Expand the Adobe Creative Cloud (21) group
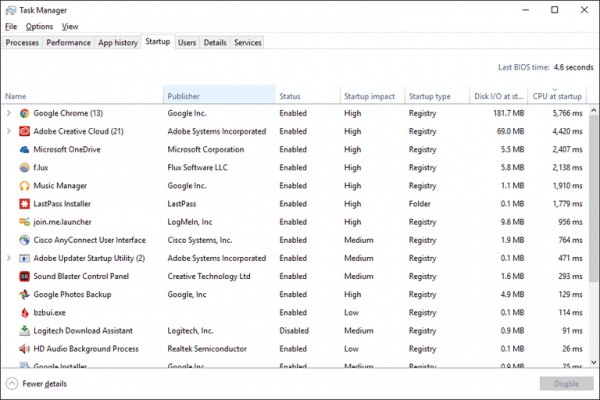The height and width of the screenshot is (400, 600). pyautogui.click(x=9, y=131)
